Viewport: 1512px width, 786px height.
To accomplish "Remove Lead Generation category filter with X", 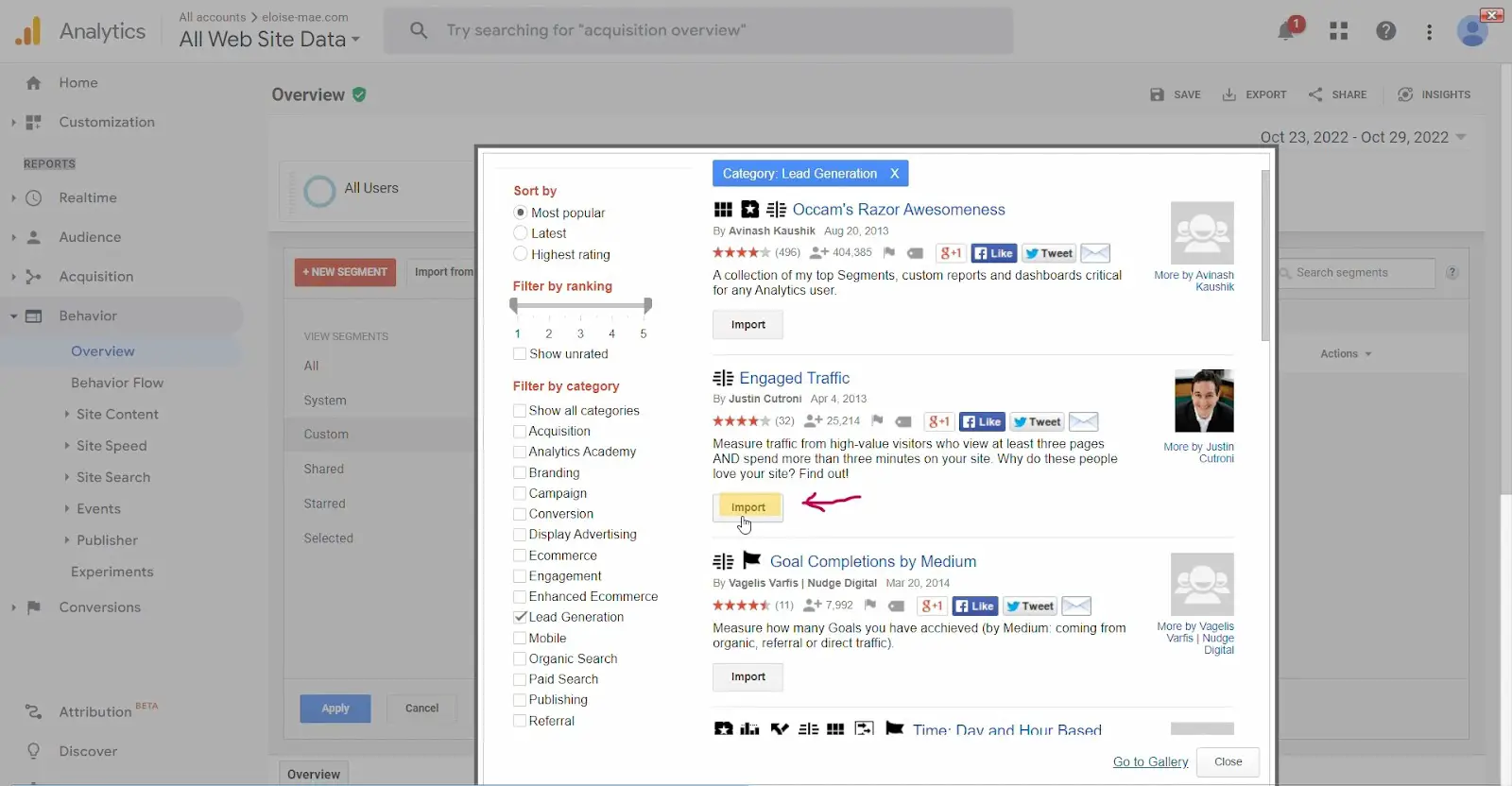I will tap(894, 174).
